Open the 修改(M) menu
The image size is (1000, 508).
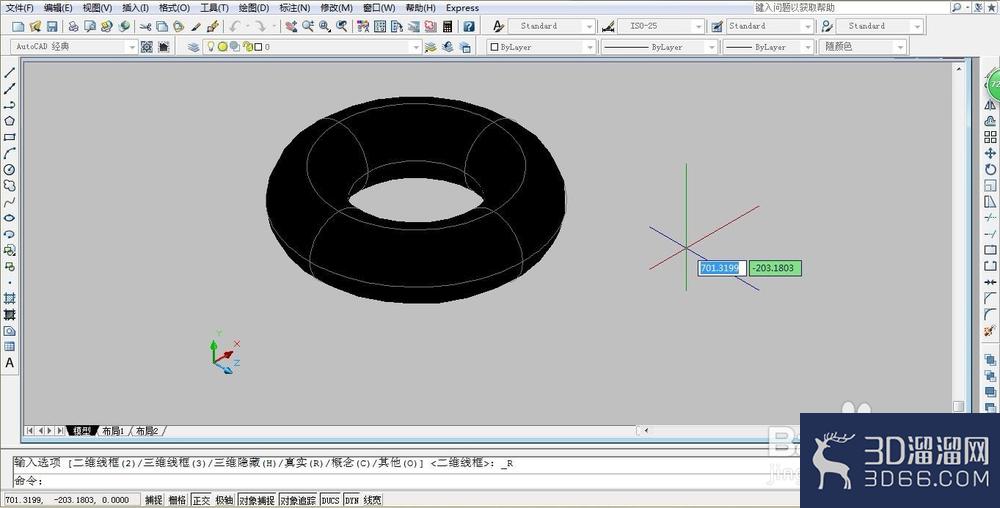(336, 8)
